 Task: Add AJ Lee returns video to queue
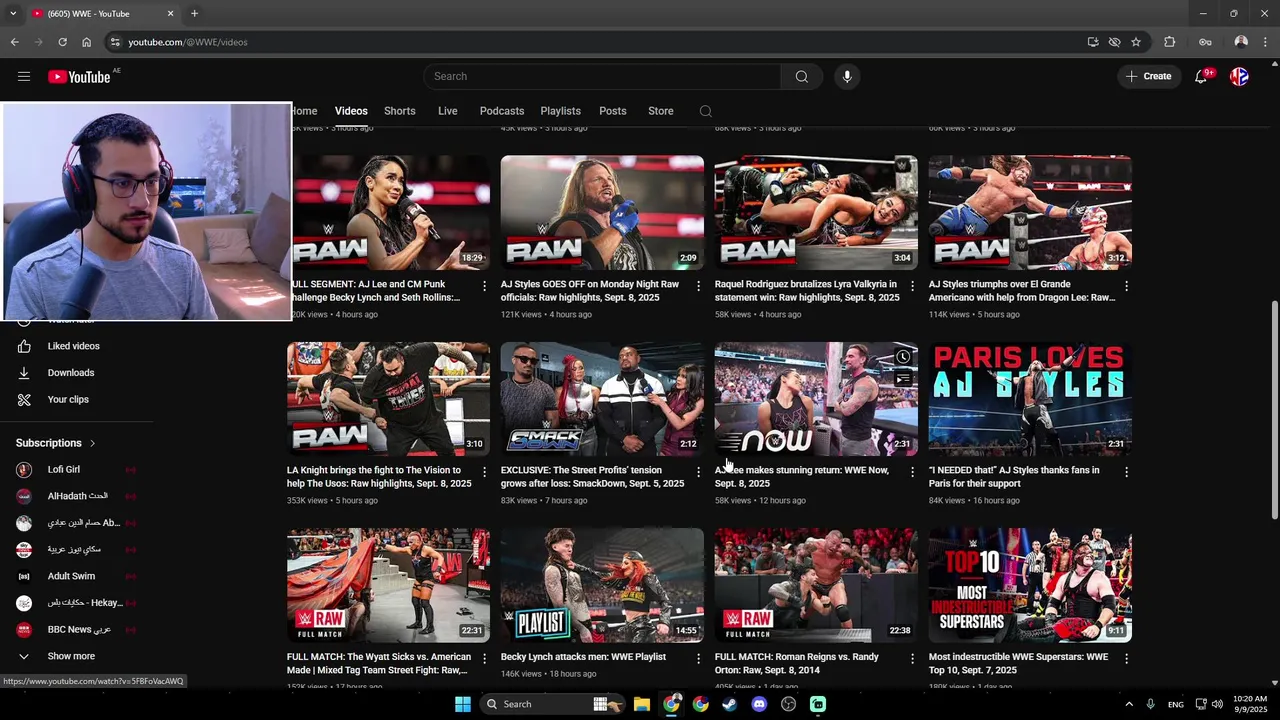pyautogui.click(x=903, y=379)
